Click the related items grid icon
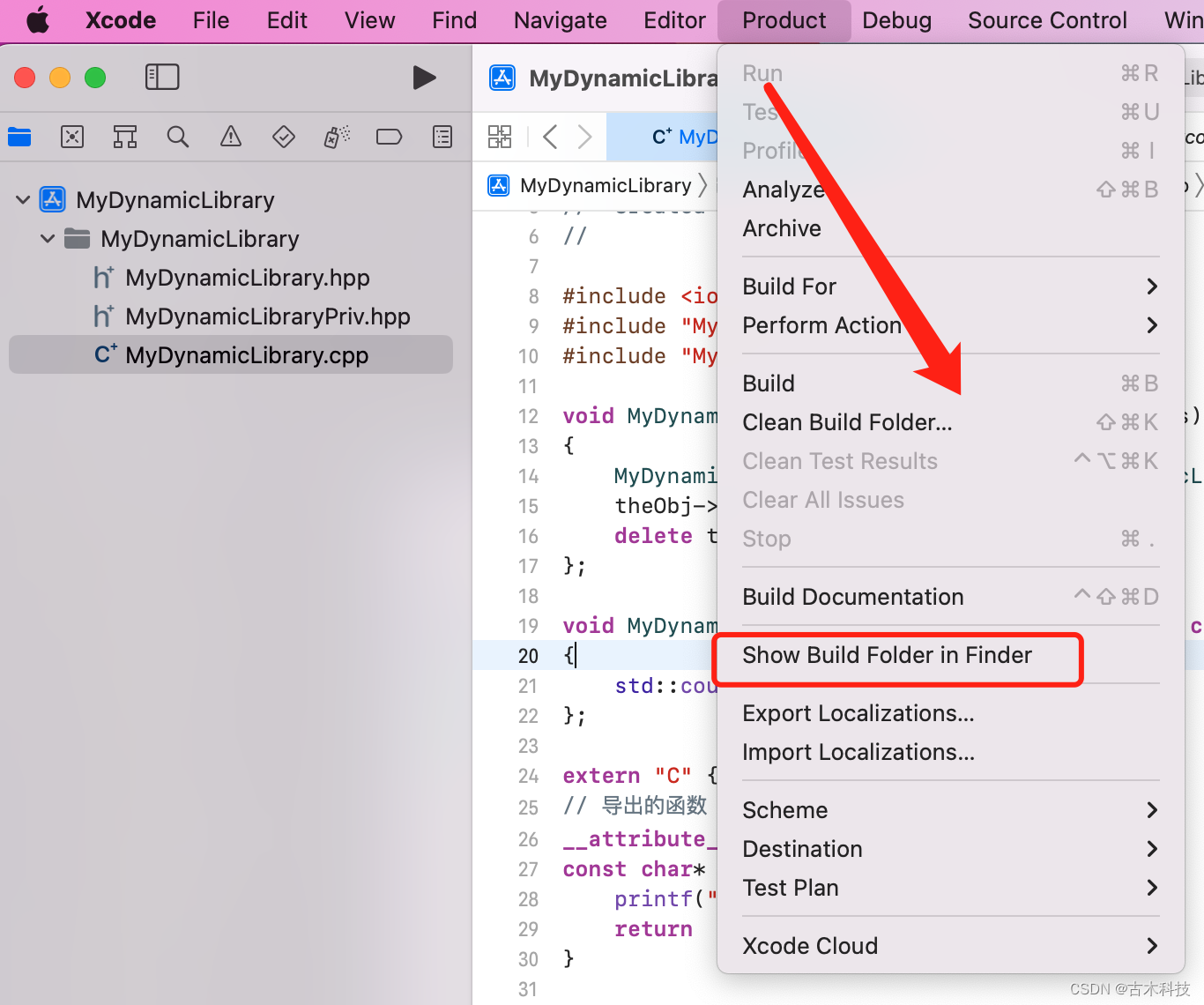The image size is (1204, 1005). point(500,137)
